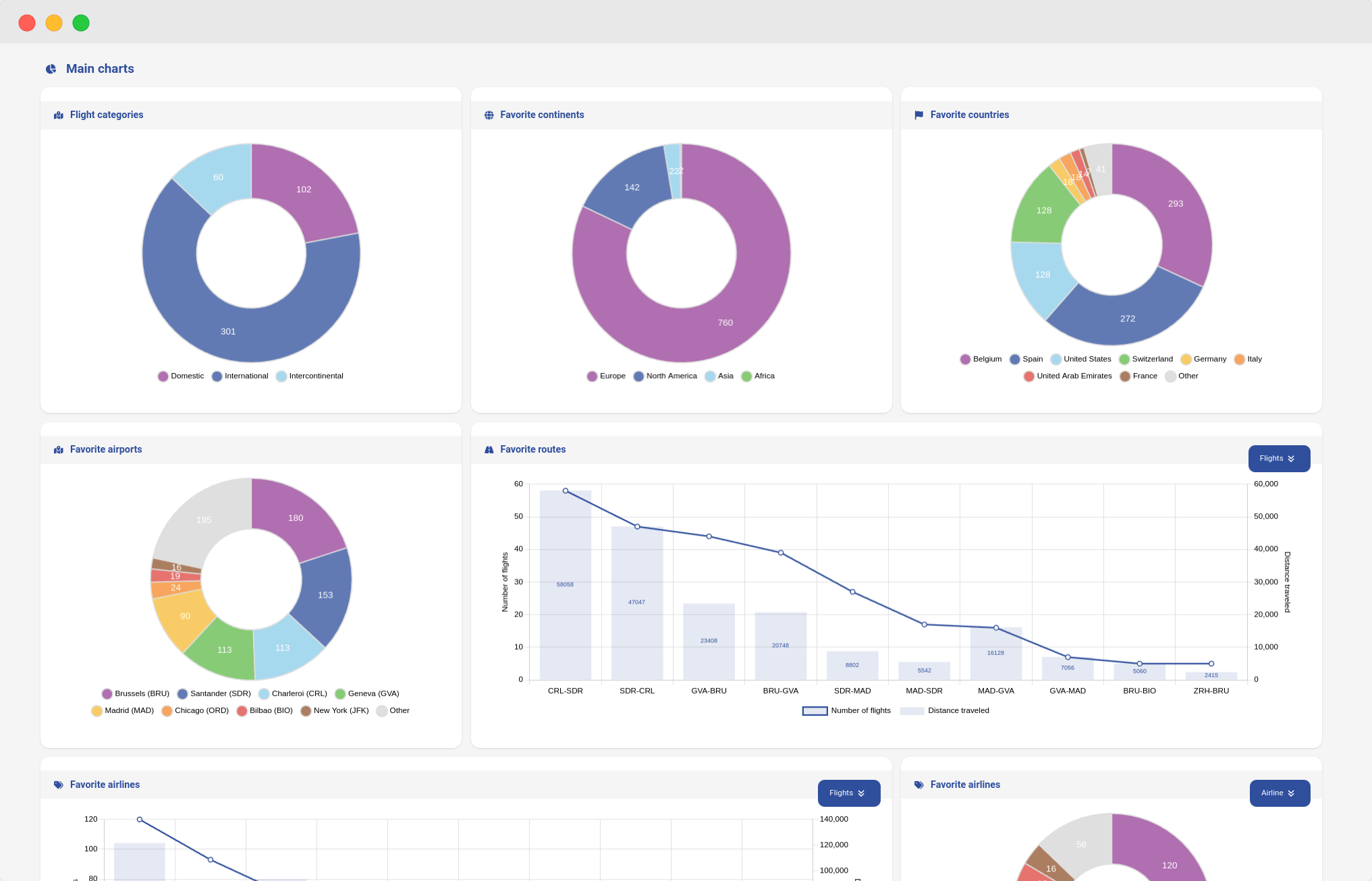The width and height of the screenshot is (1372, 881).
Task: Click the Main charts pie icon
Action: (x=51, y=69)
